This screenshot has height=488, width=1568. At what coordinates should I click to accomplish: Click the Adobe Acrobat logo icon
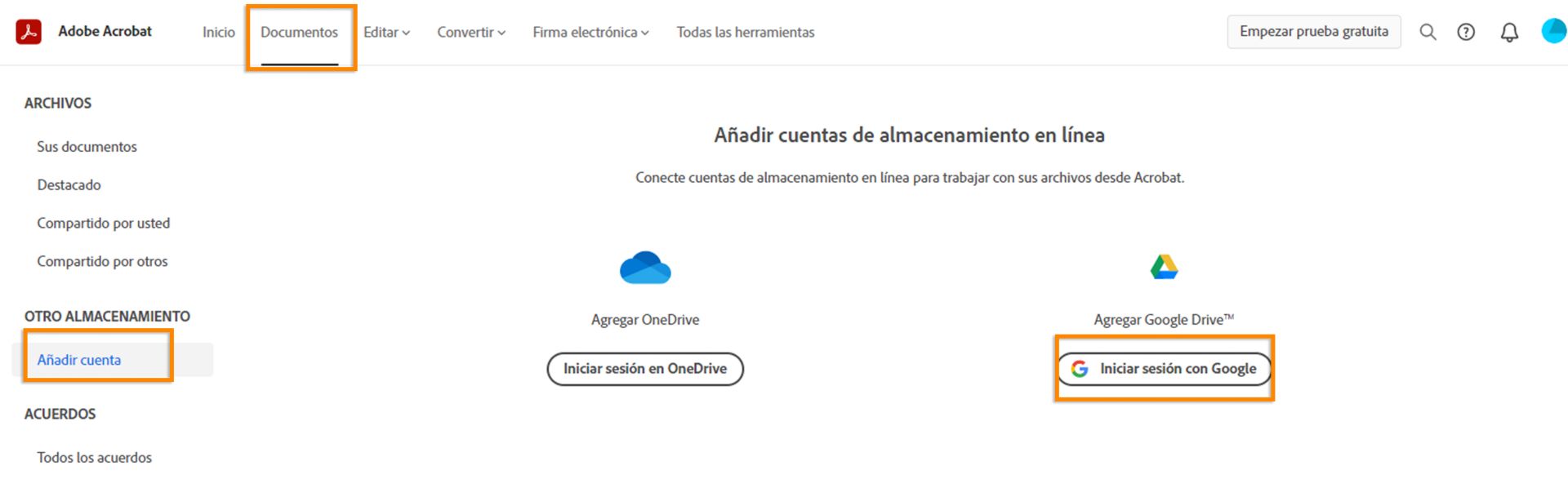(29, 32)
